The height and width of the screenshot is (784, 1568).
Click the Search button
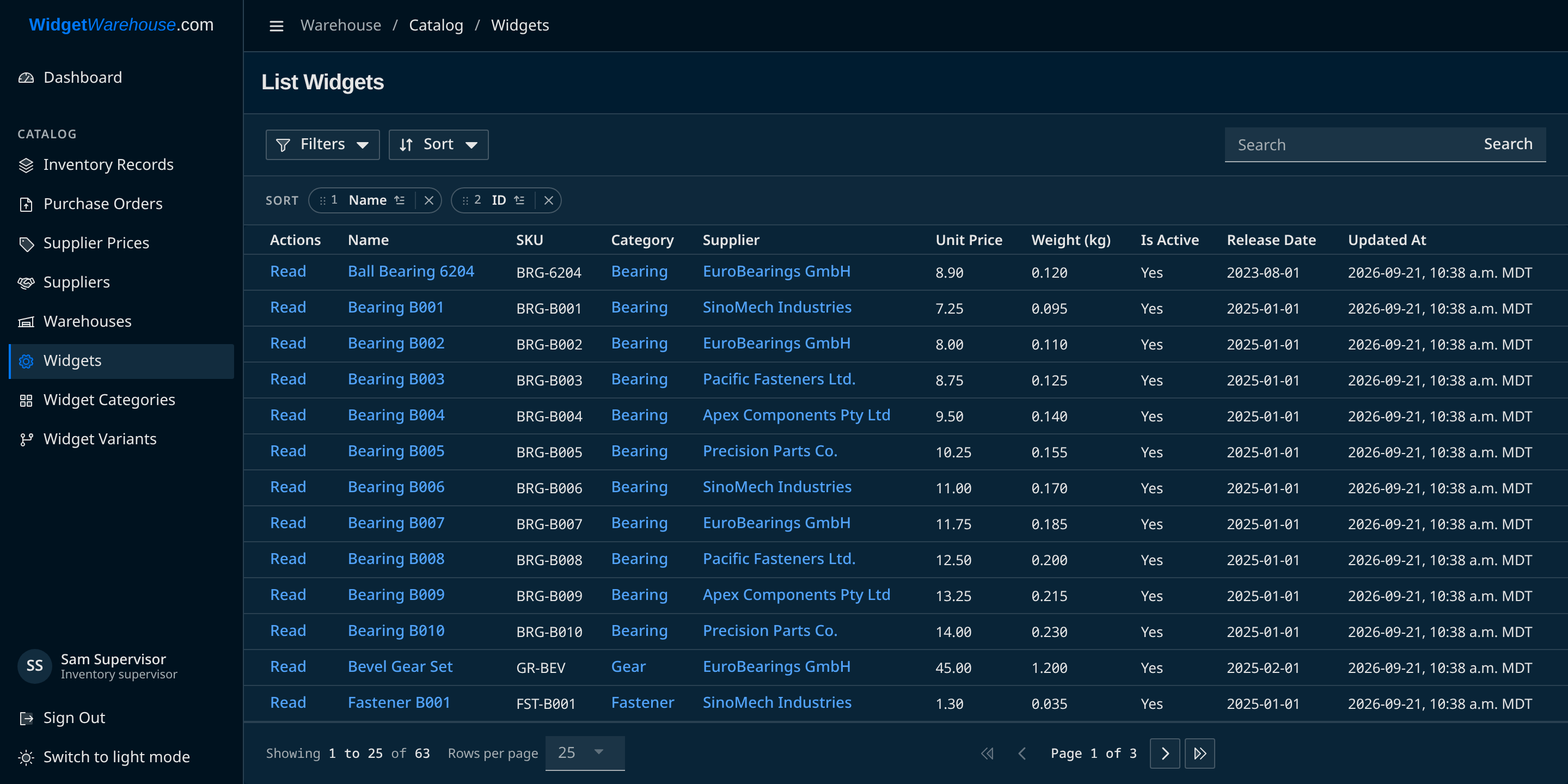pyautogui.click(x=1507, y=144)
